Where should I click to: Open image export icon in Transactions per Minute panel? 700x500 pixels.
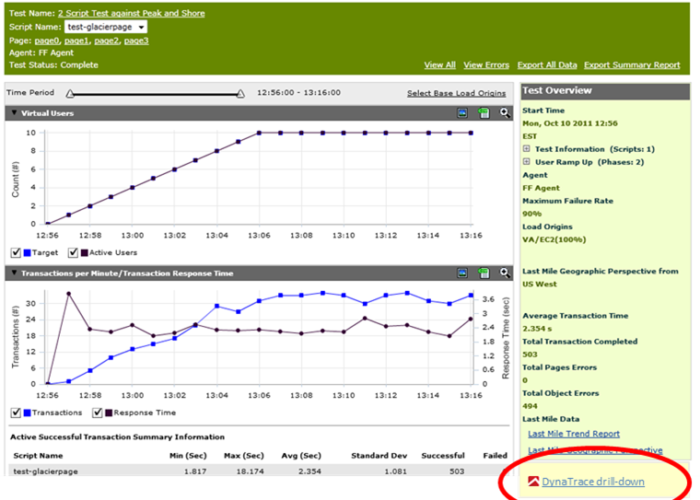[x=462, y=273]
